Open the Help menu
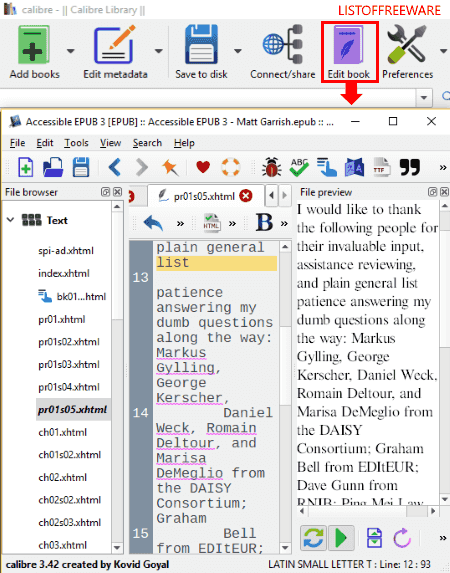 tap(184, 143)
